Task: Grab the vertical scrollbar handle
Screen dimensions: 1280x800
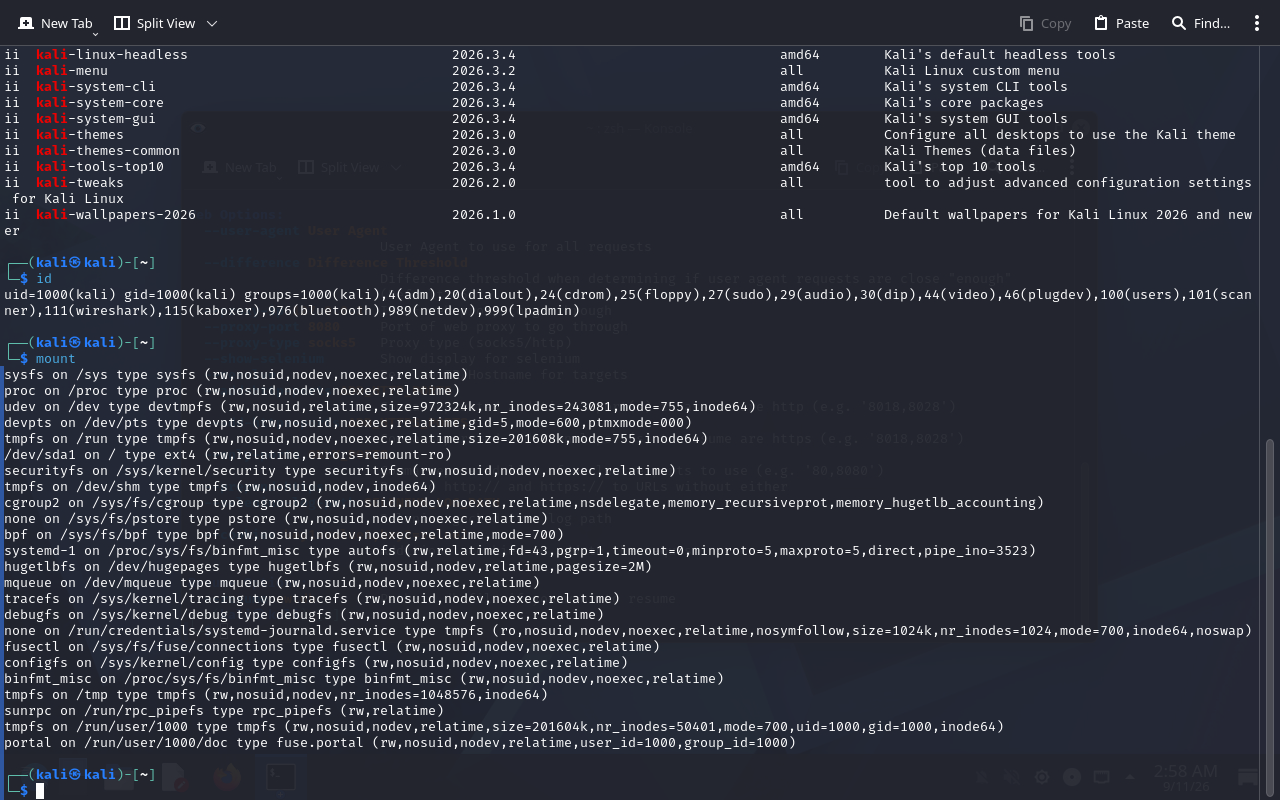Action: [1271, 617]
